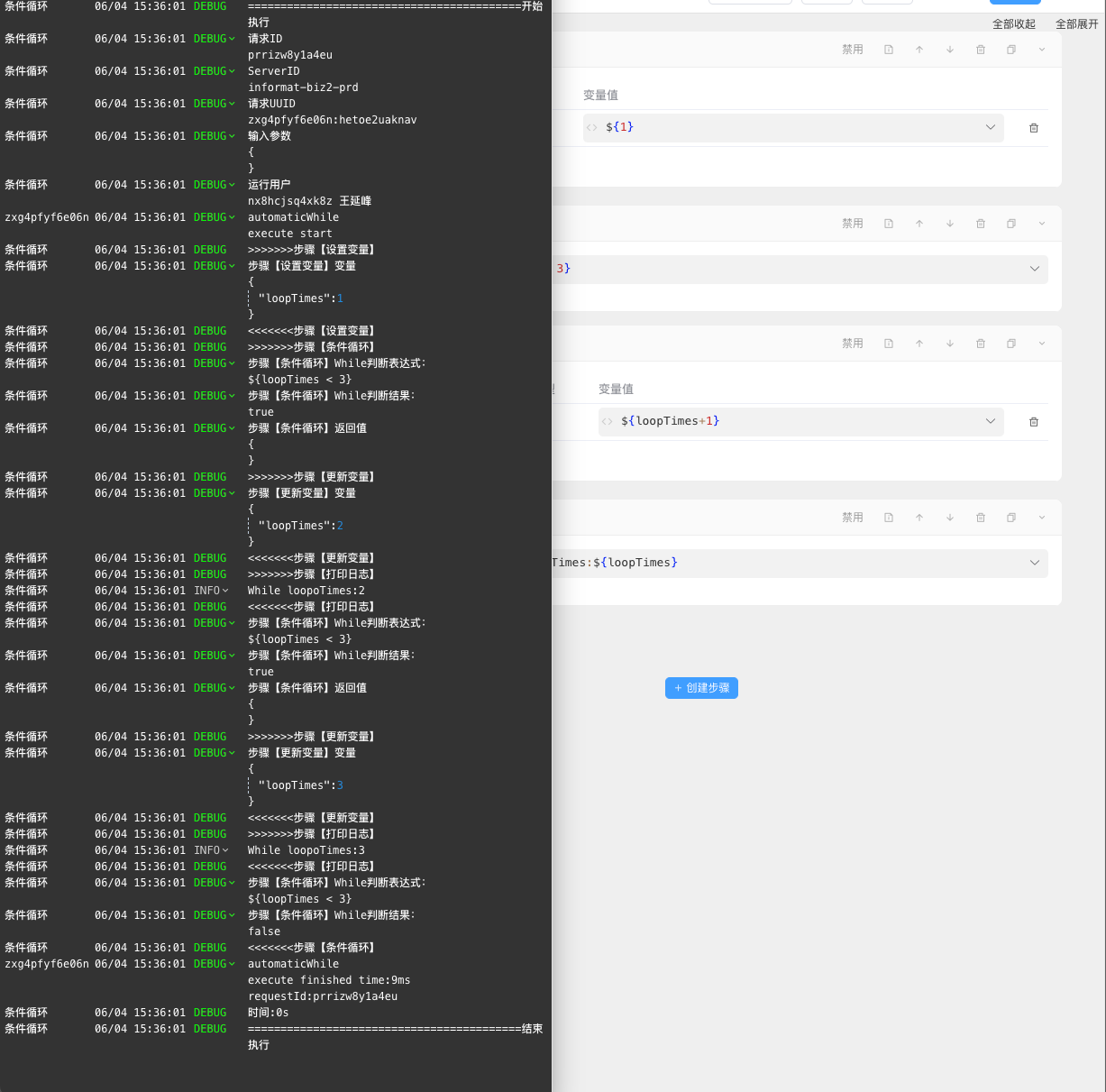This screenshot has width=1106, height=1092.
Task: Move the bottom step card up
Action: 919,518
